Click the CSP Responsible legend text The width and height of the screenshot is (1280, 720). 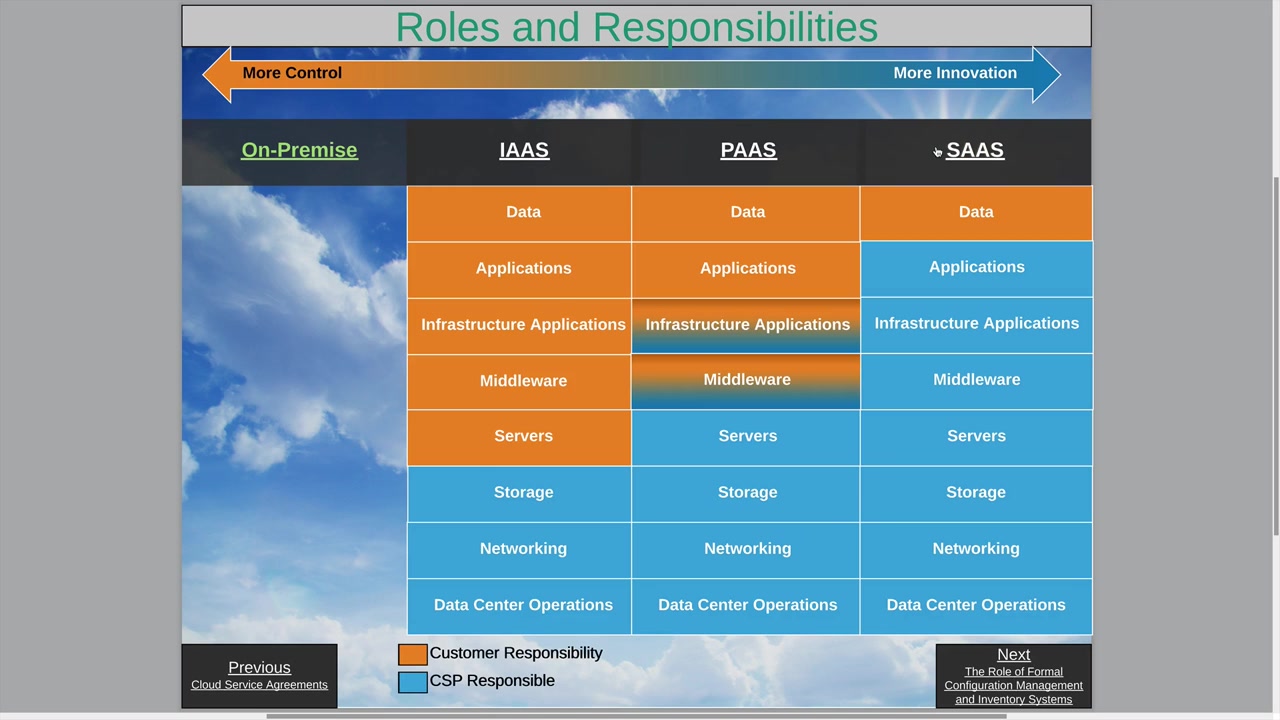click(x=492, y=681)
